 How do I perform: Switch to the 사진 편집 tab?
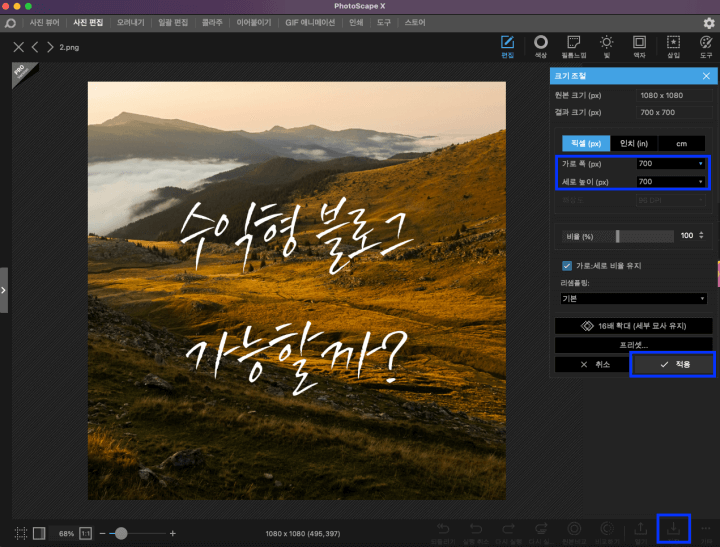pyautogui.click(x=88, y=23)
